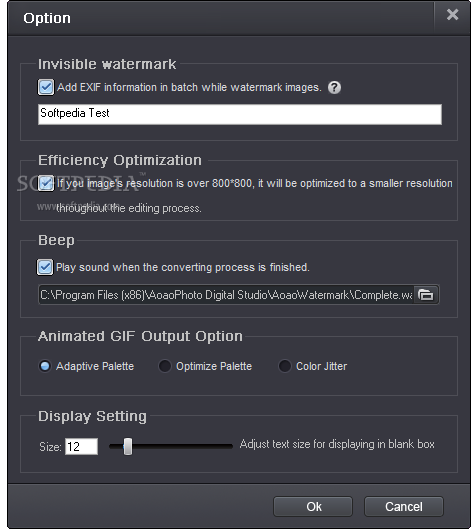Click the Option dialog title bar
Viewport: 471px width, 529px height.
pos(221,18)
